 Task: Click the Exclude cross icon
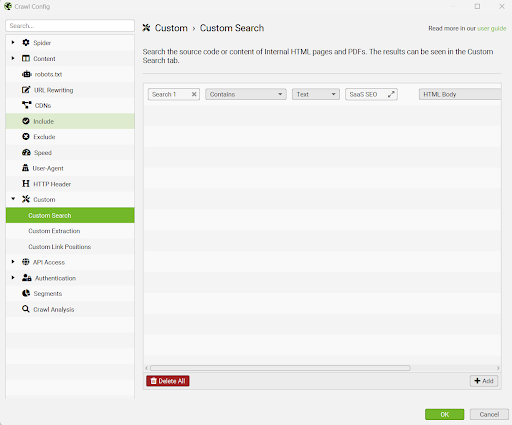[26, 137]
